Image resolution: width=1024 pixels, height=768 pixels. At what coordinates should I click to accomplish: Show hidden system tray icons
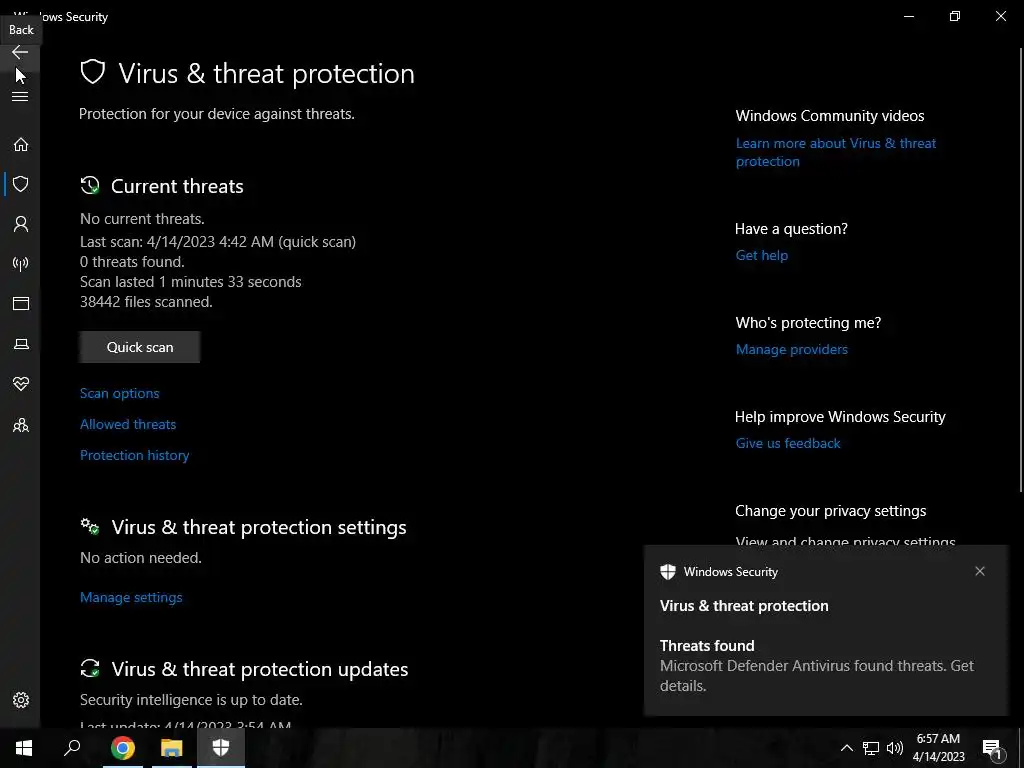point(846,748)
